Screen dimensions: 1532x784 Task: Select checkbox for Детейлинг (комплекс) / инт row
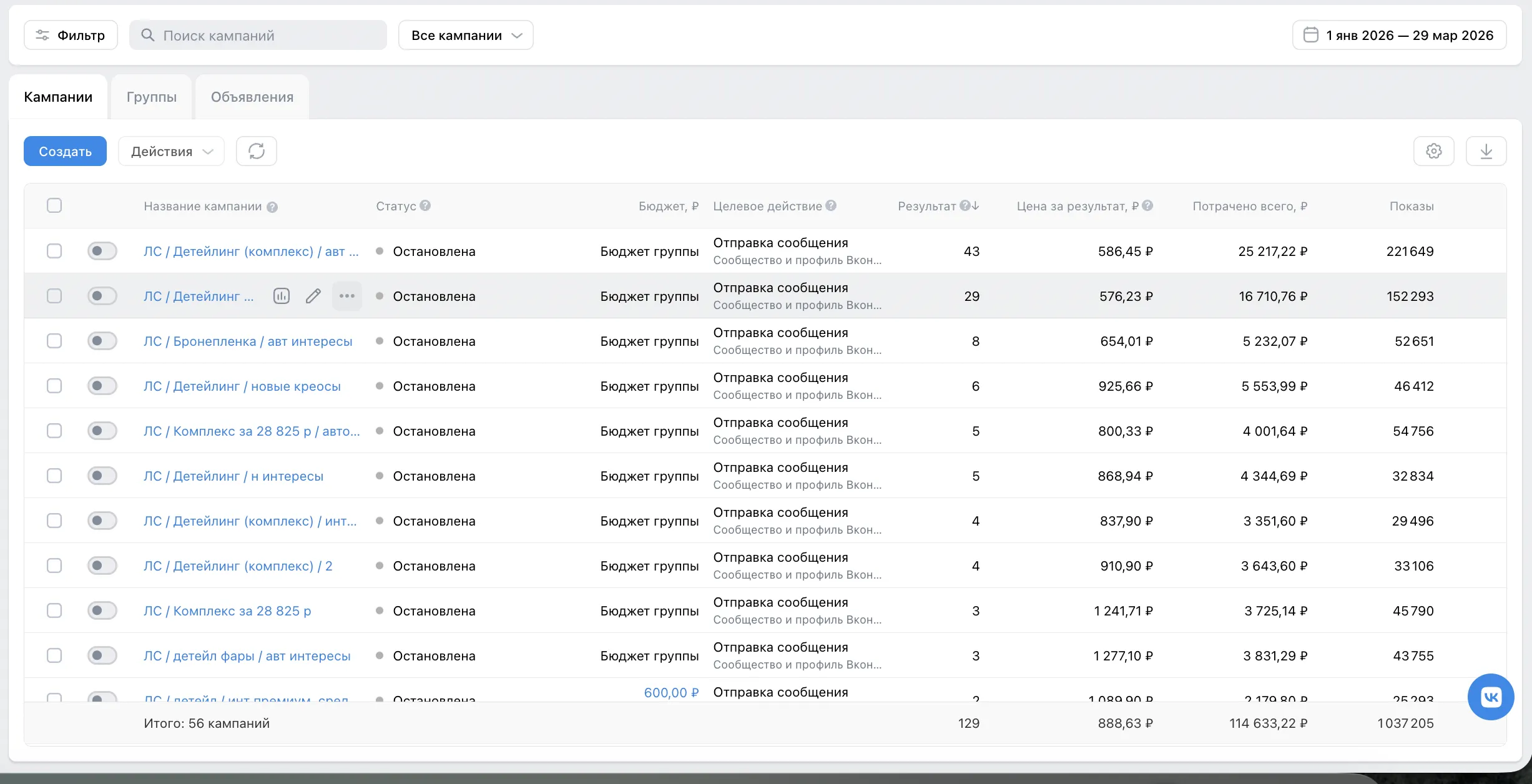coord(54,521)
